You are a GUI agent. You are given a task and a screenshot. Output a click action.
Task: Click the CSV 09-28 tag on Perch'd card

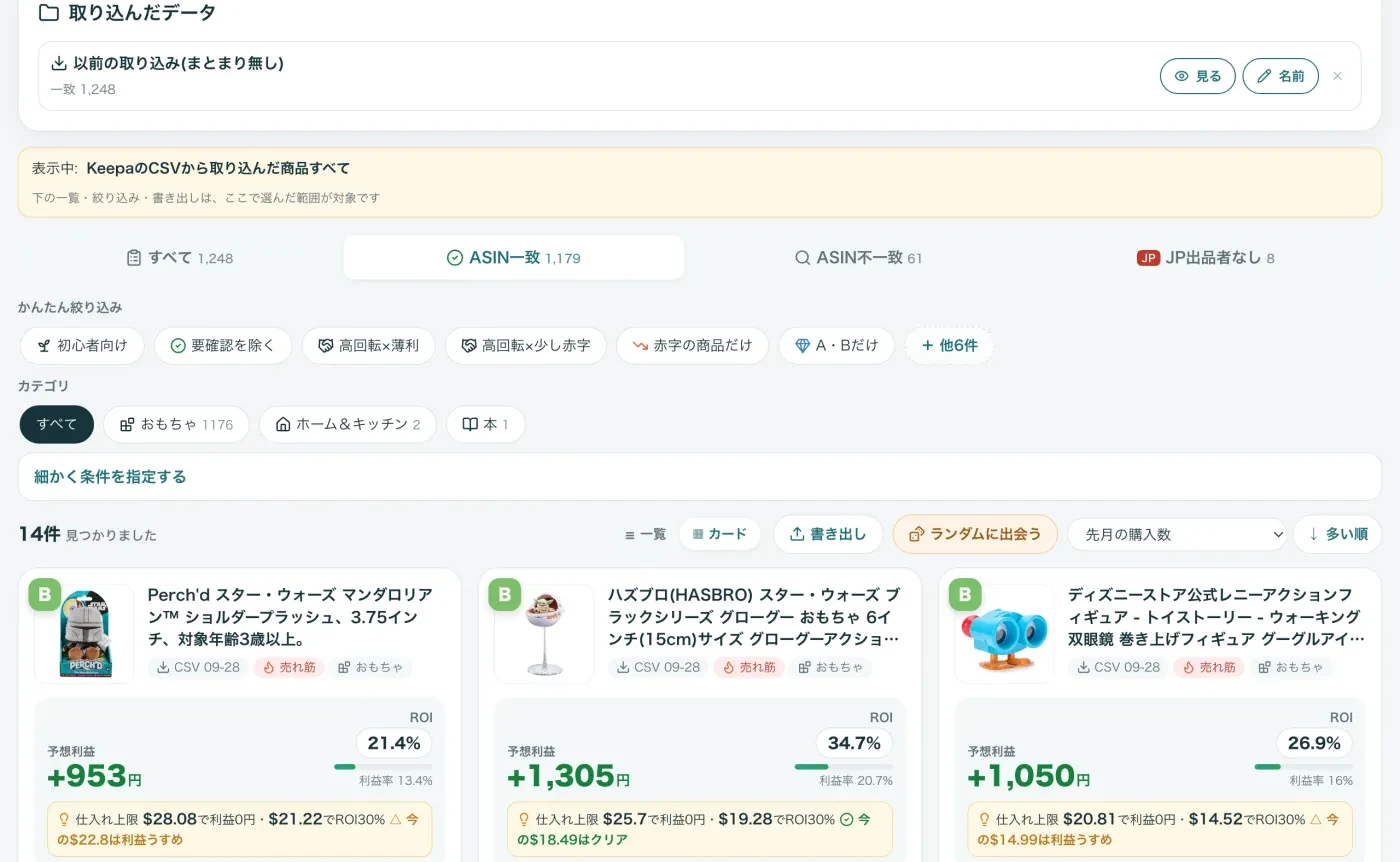(198, 667)
